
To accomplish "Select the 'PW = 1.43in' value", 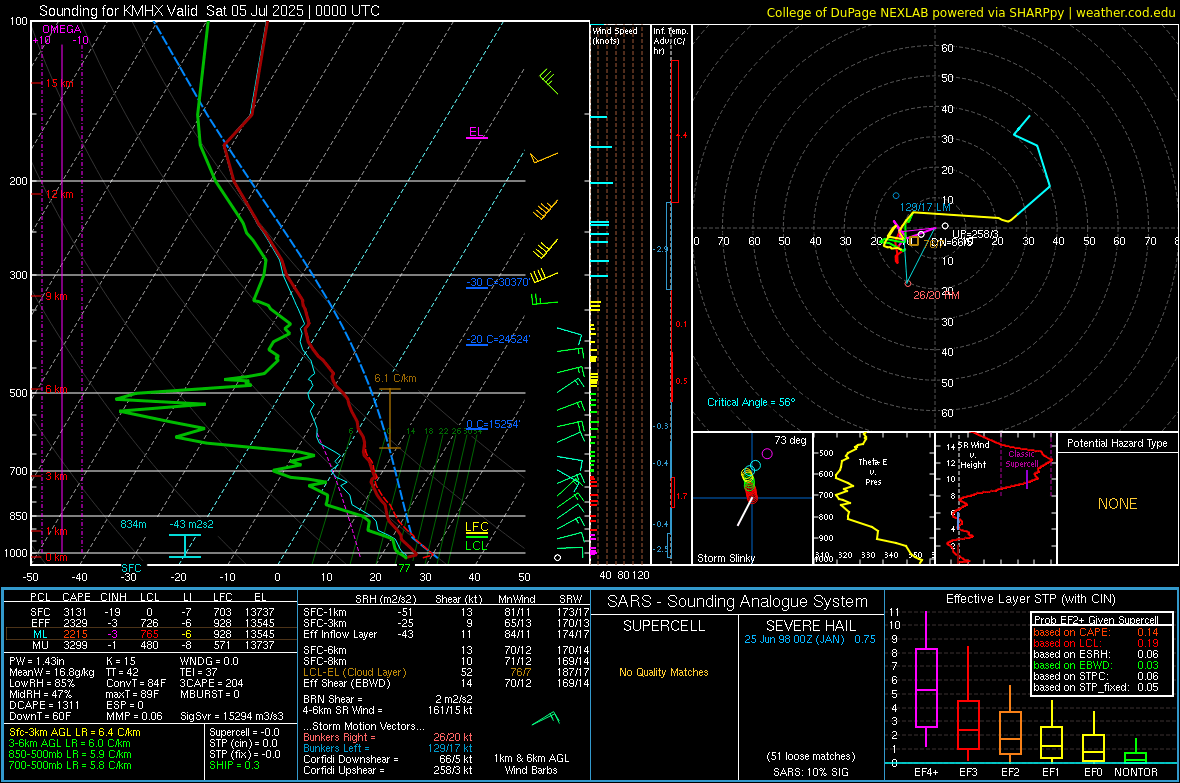I will (39, 661).
